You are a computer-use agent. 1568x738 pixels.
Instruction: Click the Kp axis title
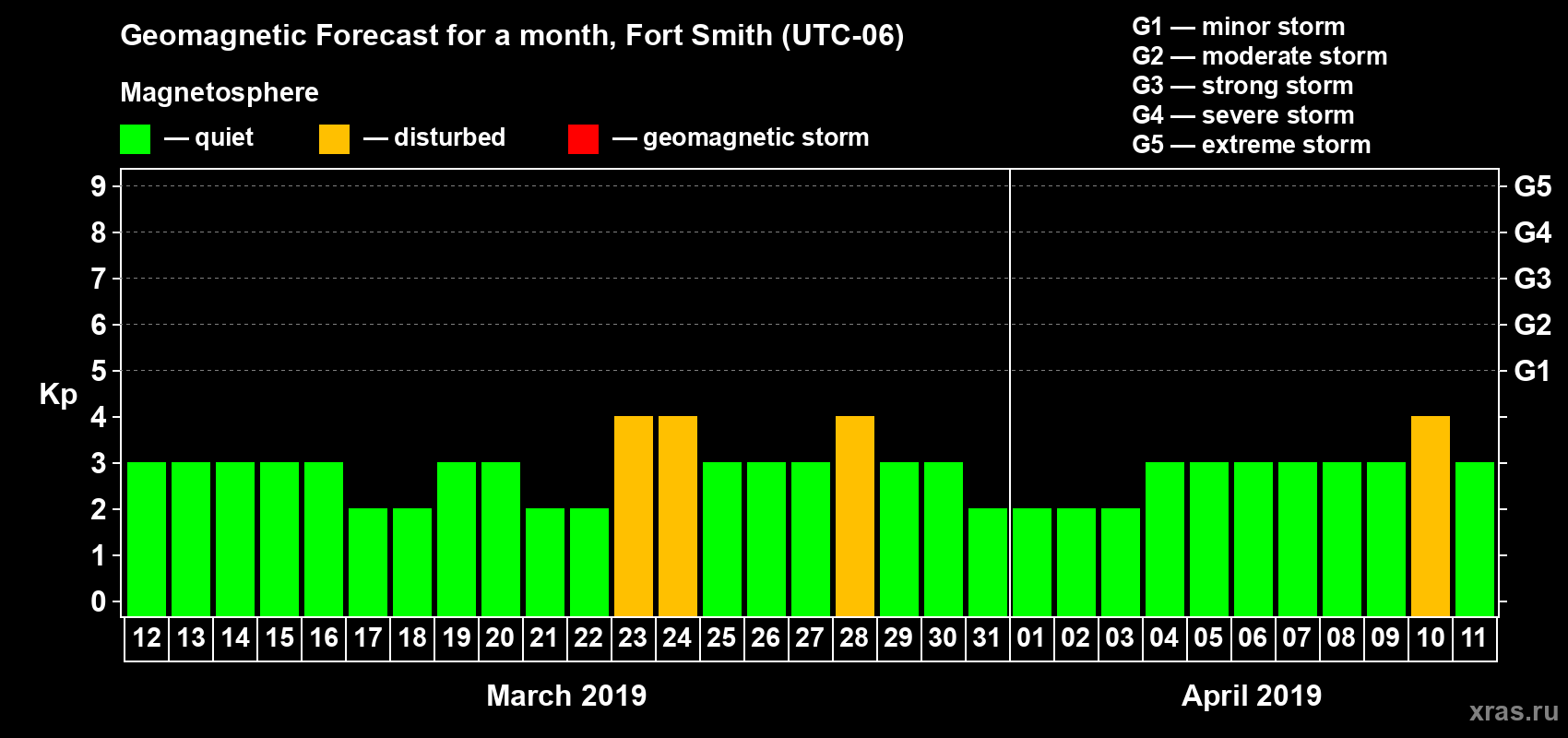coord(58,395)
